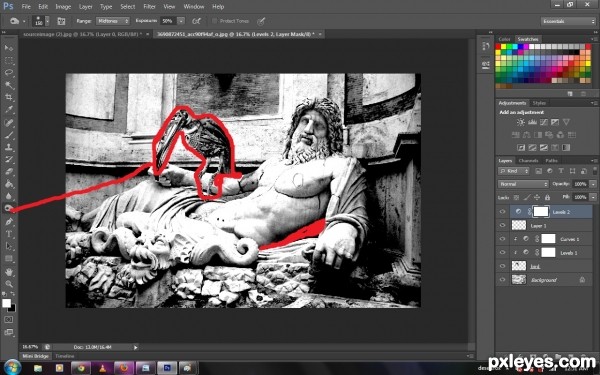Select the Blur tool
600x375 pixels.
click(8, 196)
